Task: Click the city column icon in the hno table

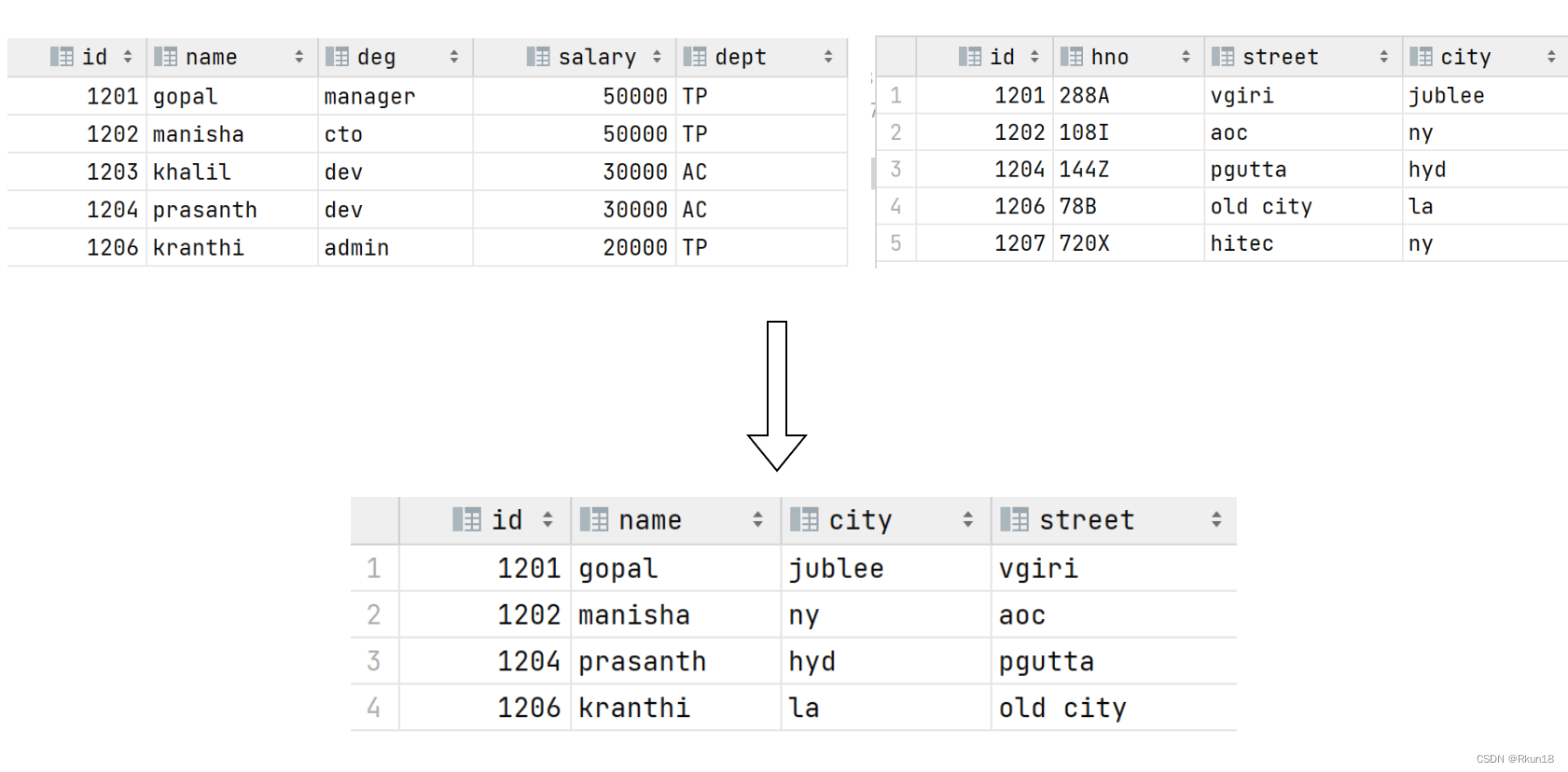Action: pos(1421,57)
